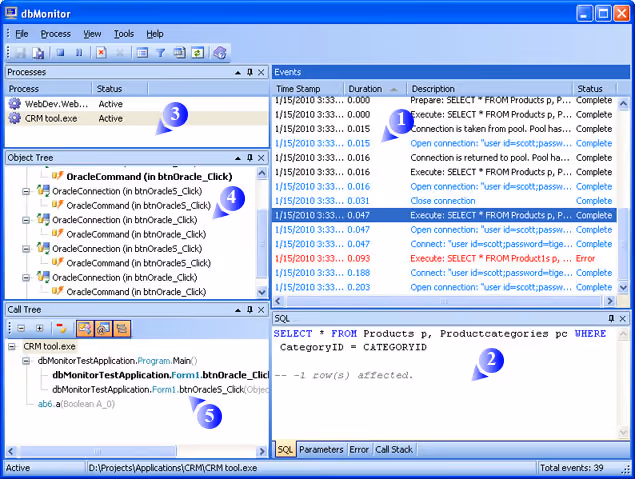Click the Duration column sort arrow
Viewport: 635px width, 479px height.
pos(394,89)
